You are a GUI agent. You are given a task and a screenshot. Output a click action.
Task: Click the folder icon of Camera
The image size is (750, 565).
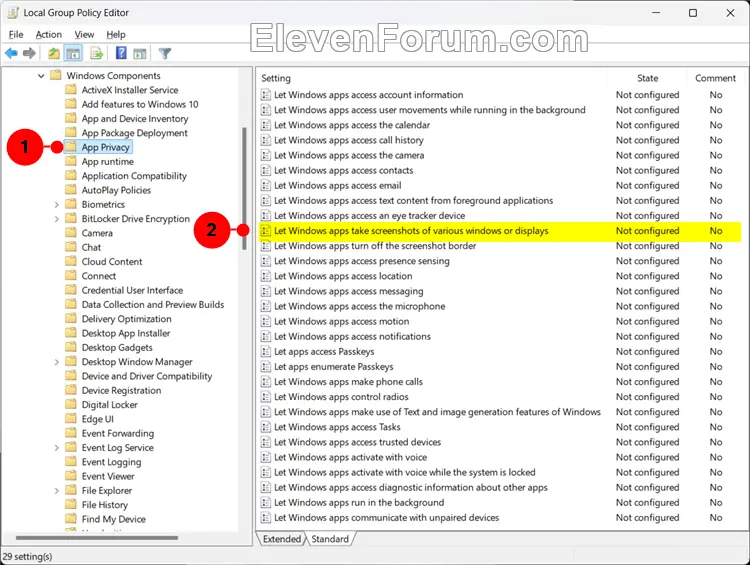tap(71, 233)
